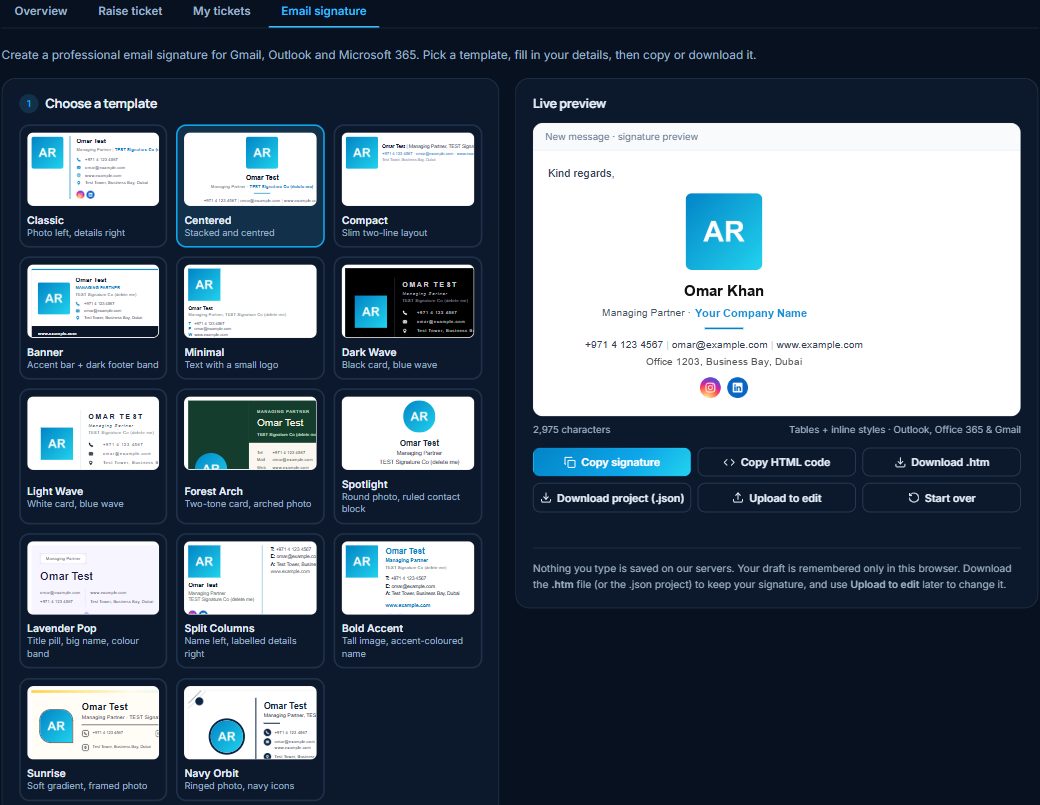Select the Forest Arch template card

point(250,456)
